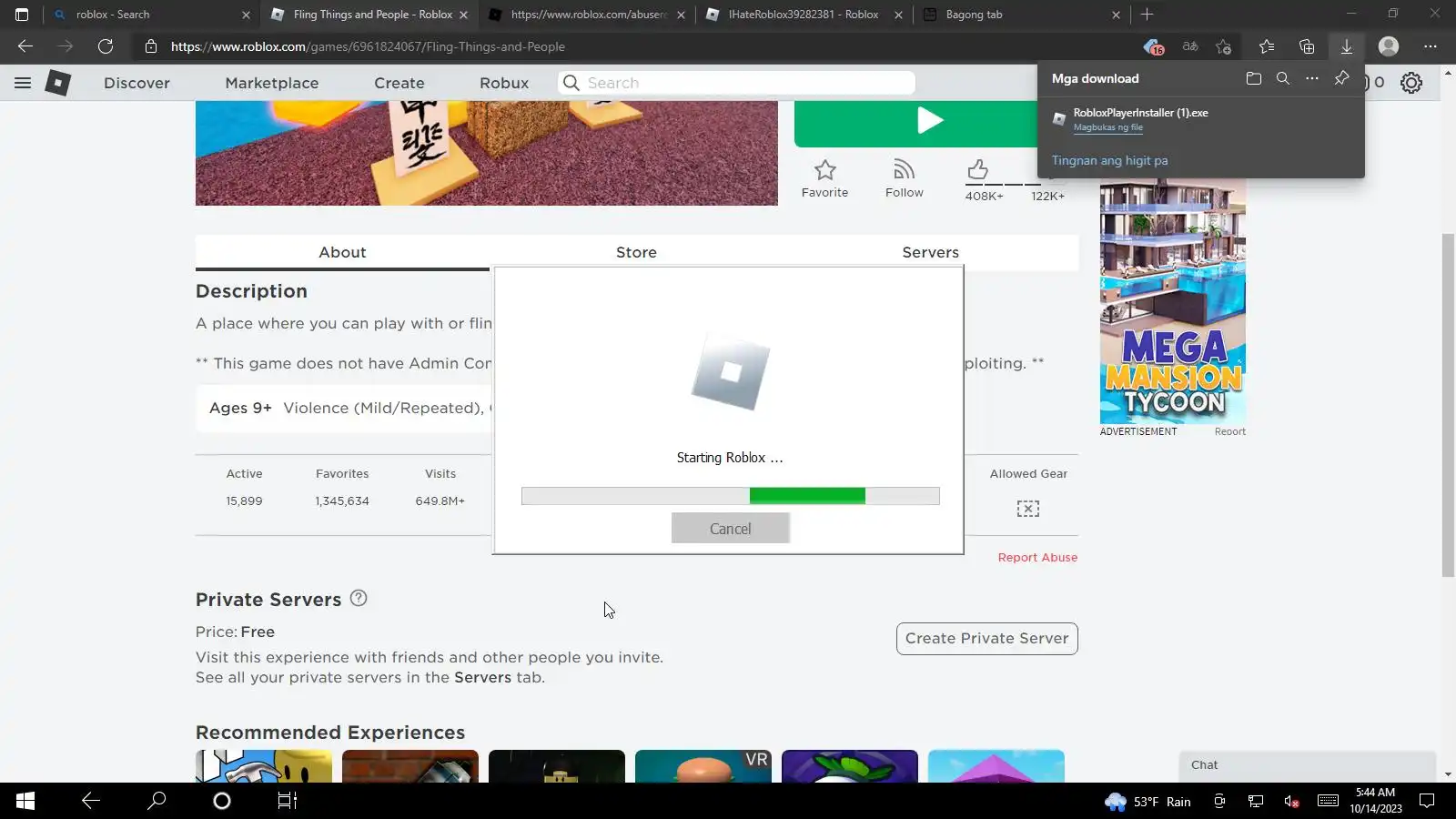Open the extension icon with red badge
Image resolution: width=1456 pixels, height=819 pixels.
point(1153,46)
